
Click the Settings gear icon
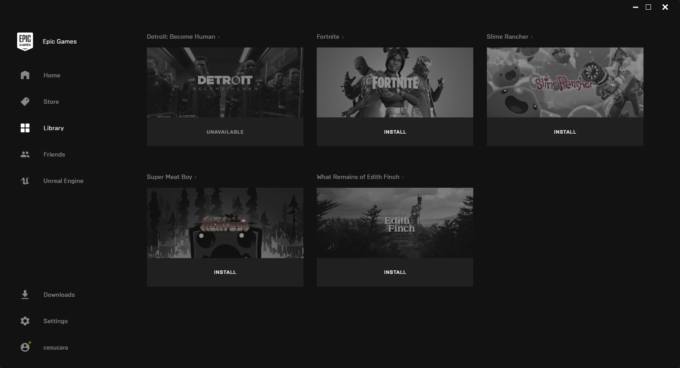click(x=25, y=321)
